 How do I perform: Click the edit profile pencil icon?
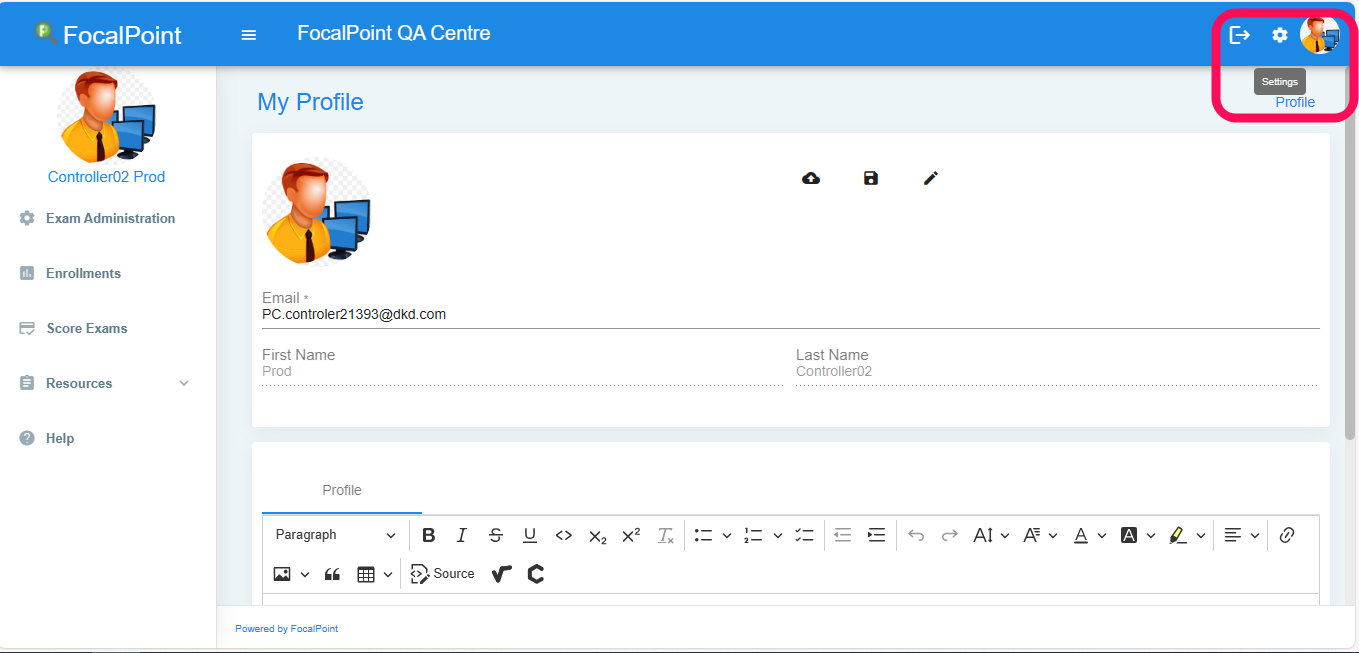tap(931, 178)
